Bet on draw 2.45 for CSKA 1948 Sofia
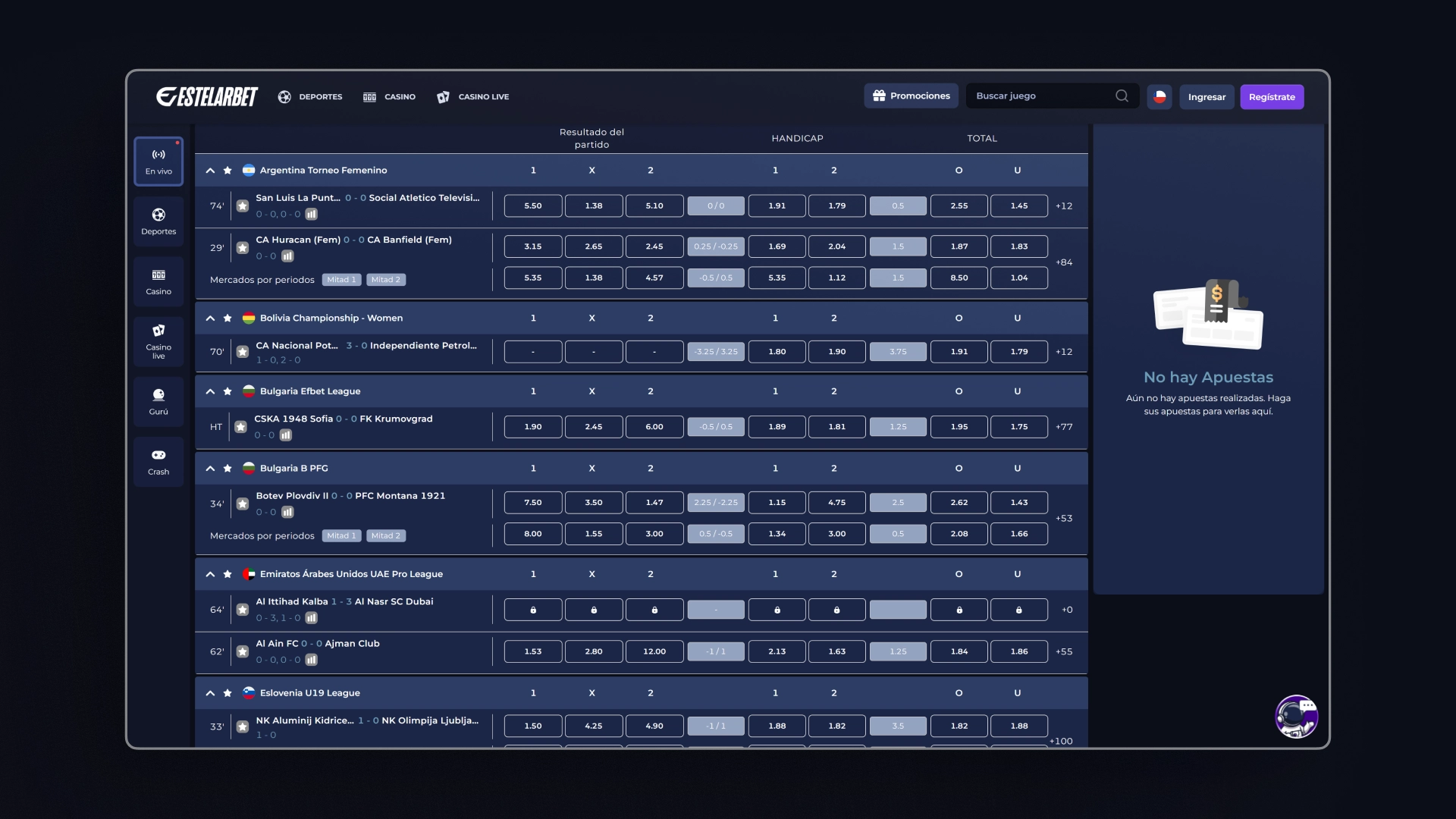This screenshot has height=819, width=1456. pos(594,427)
